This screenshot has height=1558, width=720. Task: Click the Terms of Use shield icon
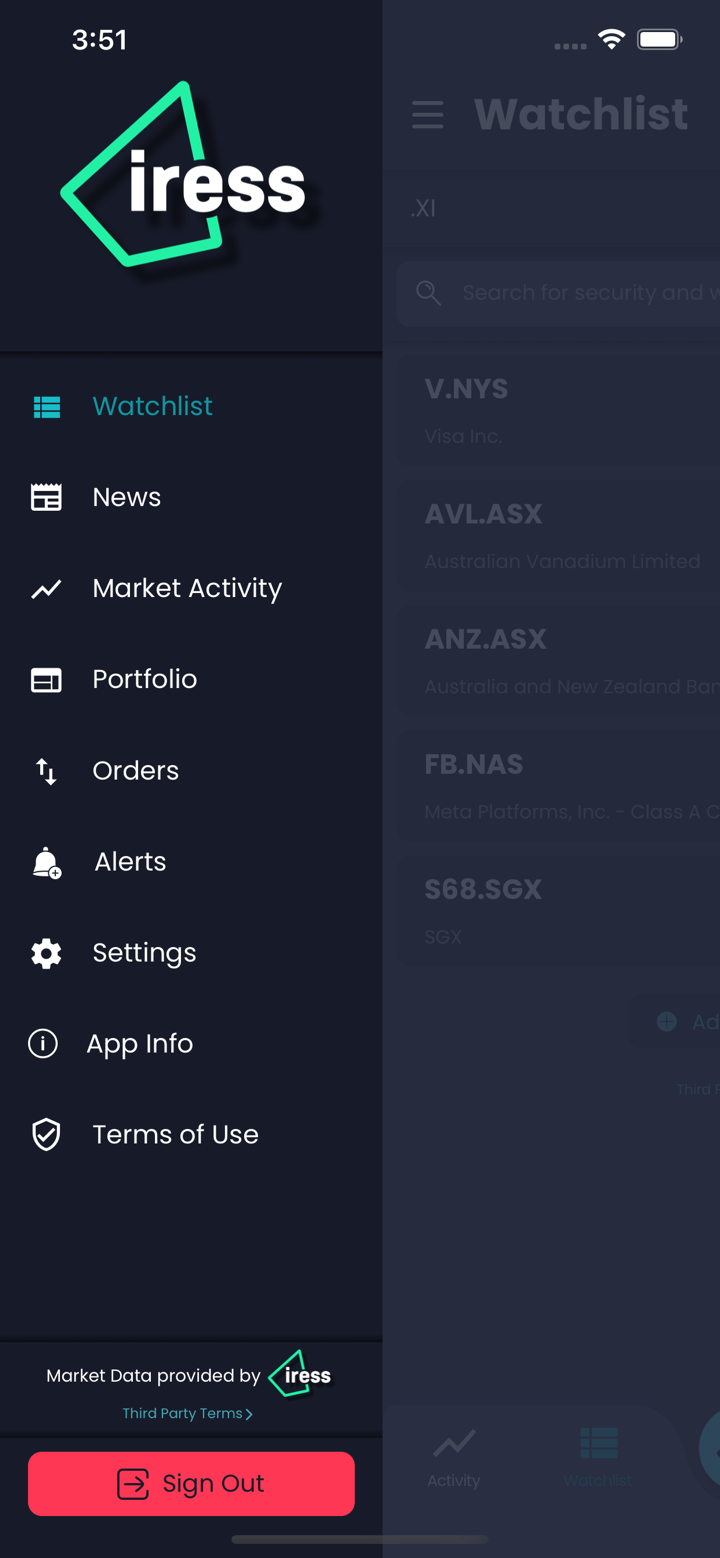click(46, 1135)
